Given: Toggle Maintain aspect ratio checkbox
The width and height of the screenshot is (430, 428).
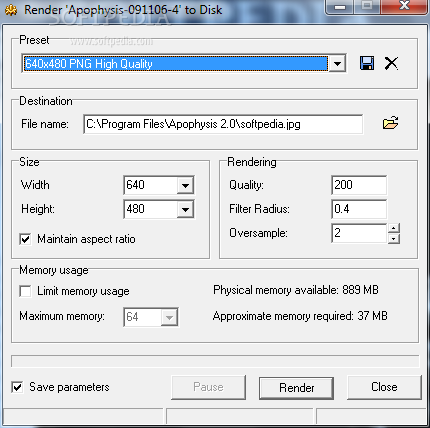Looking at the screenshot, I should click(x=26, y=239).
